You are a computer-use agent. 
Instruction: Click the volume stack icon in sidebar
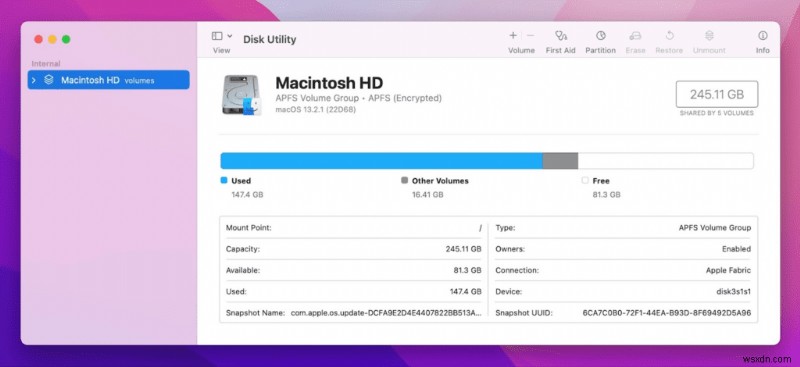(48, 80)
